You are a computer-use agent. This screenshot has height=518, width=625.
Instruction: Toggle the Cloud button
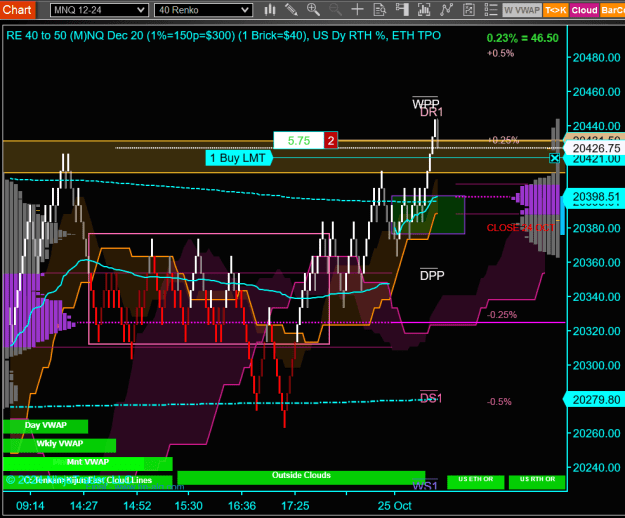584,10
